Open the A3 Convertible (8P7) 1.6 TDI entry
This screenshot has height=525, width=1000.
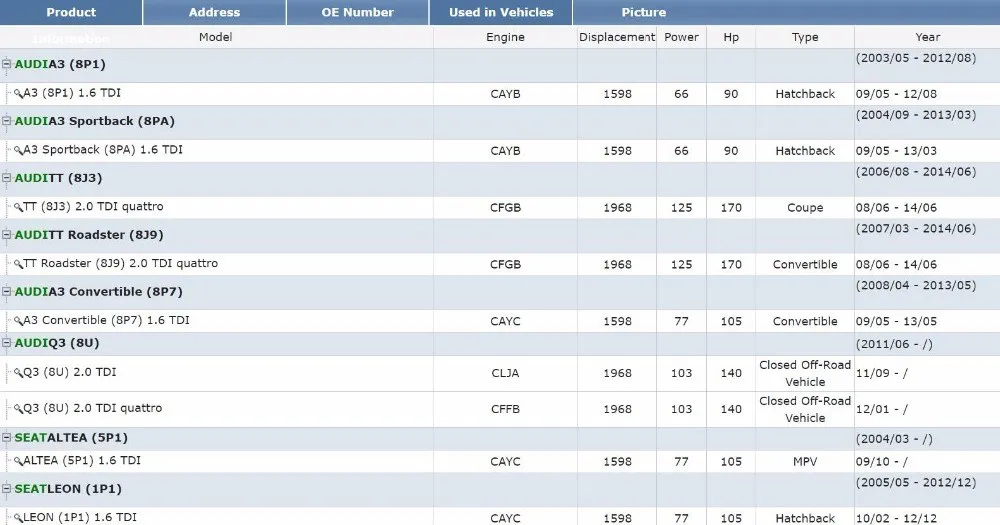(x=107, y=320)
